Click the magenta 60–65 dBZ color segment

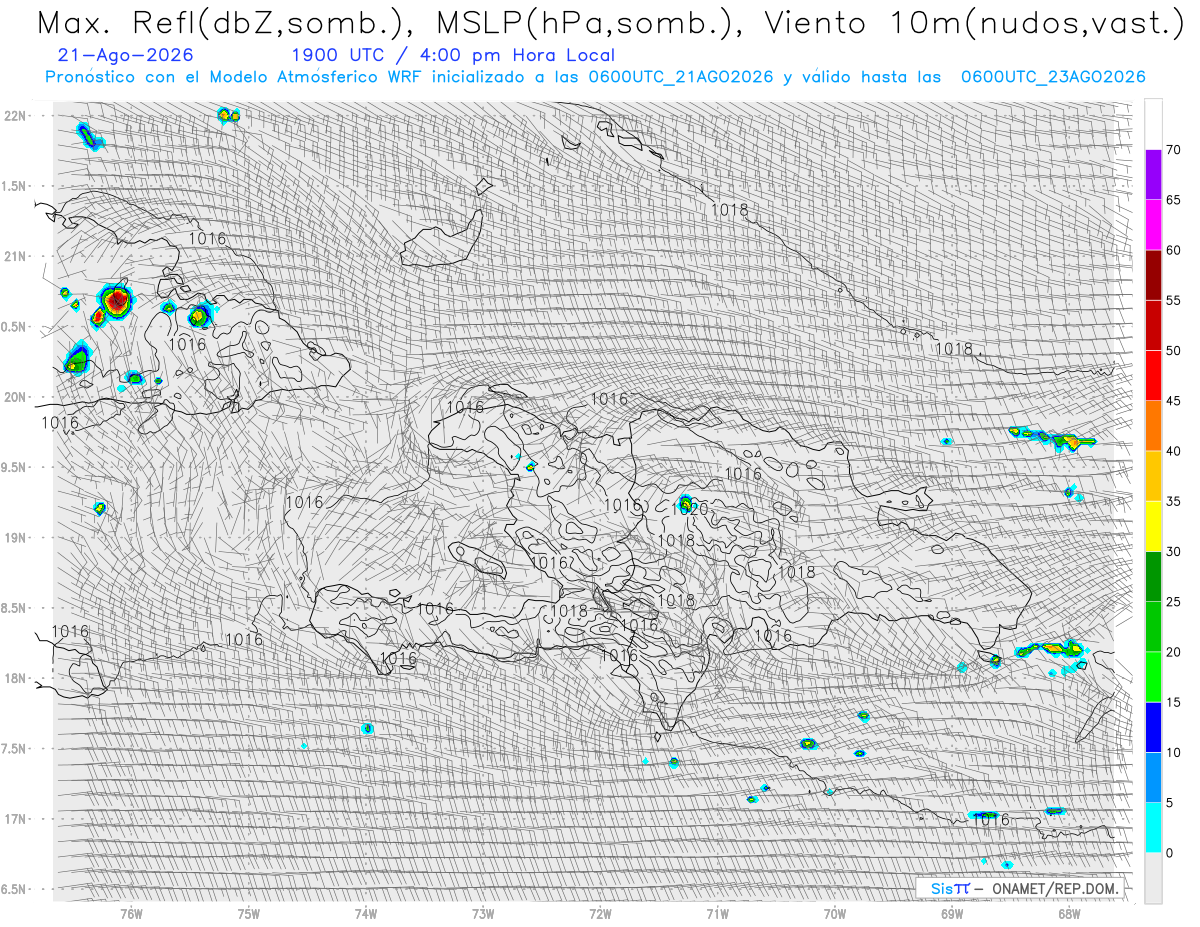1154,225
